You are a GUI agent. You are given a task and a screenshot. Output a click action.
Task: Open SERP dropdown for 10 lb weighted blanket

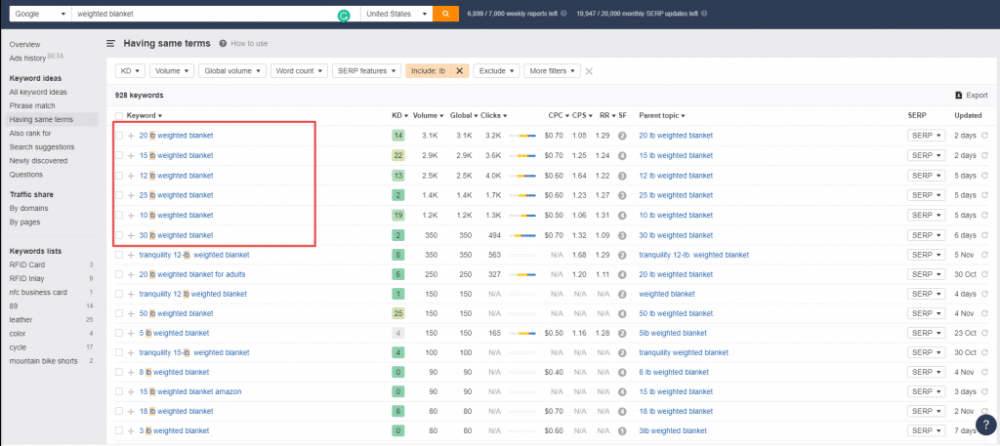tap(925, 215)
